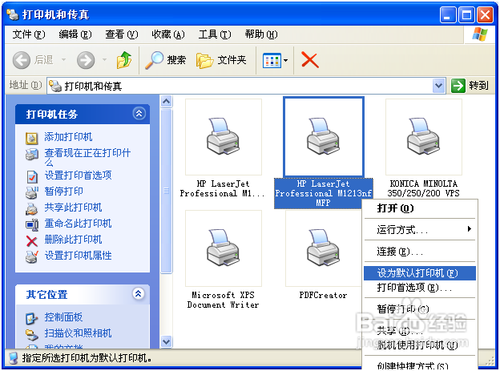Open the 帮助(H) menu

coord(261,34)
